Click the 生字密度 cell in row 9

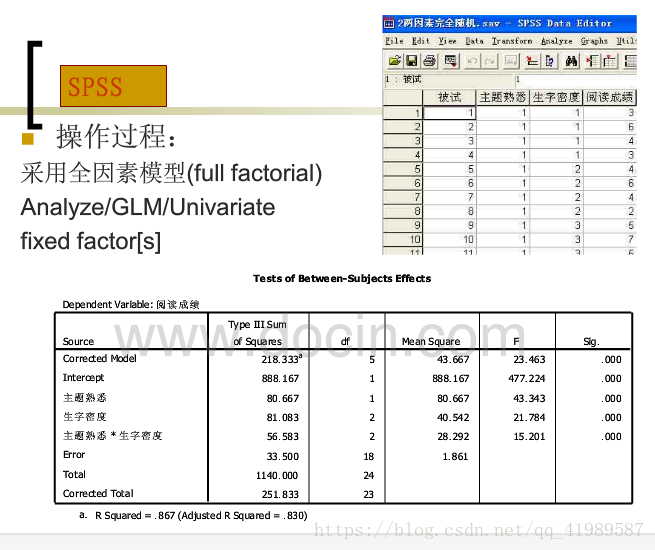pyautogui.click(x=556, y=226)
